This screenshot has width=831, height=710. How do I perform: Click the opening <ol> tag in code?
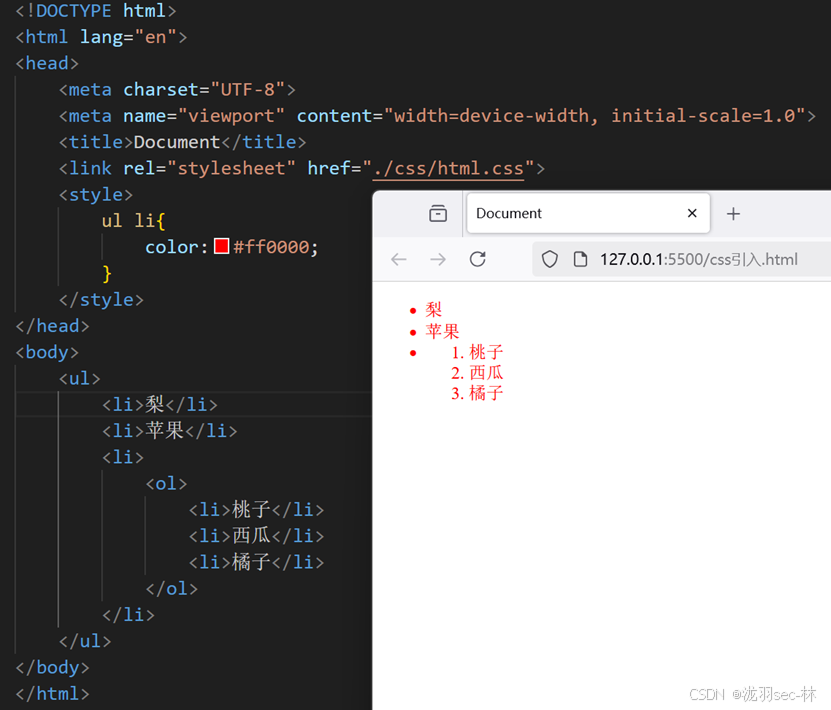166,483
